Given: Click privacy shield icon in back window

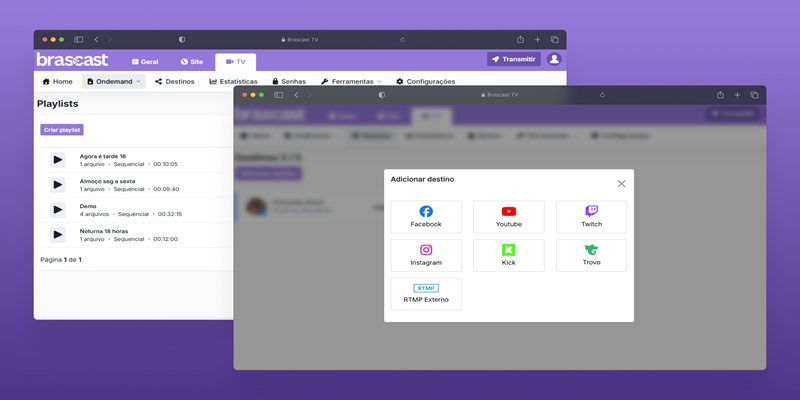Looking at the screenshot, I should (x=182, y=39).
